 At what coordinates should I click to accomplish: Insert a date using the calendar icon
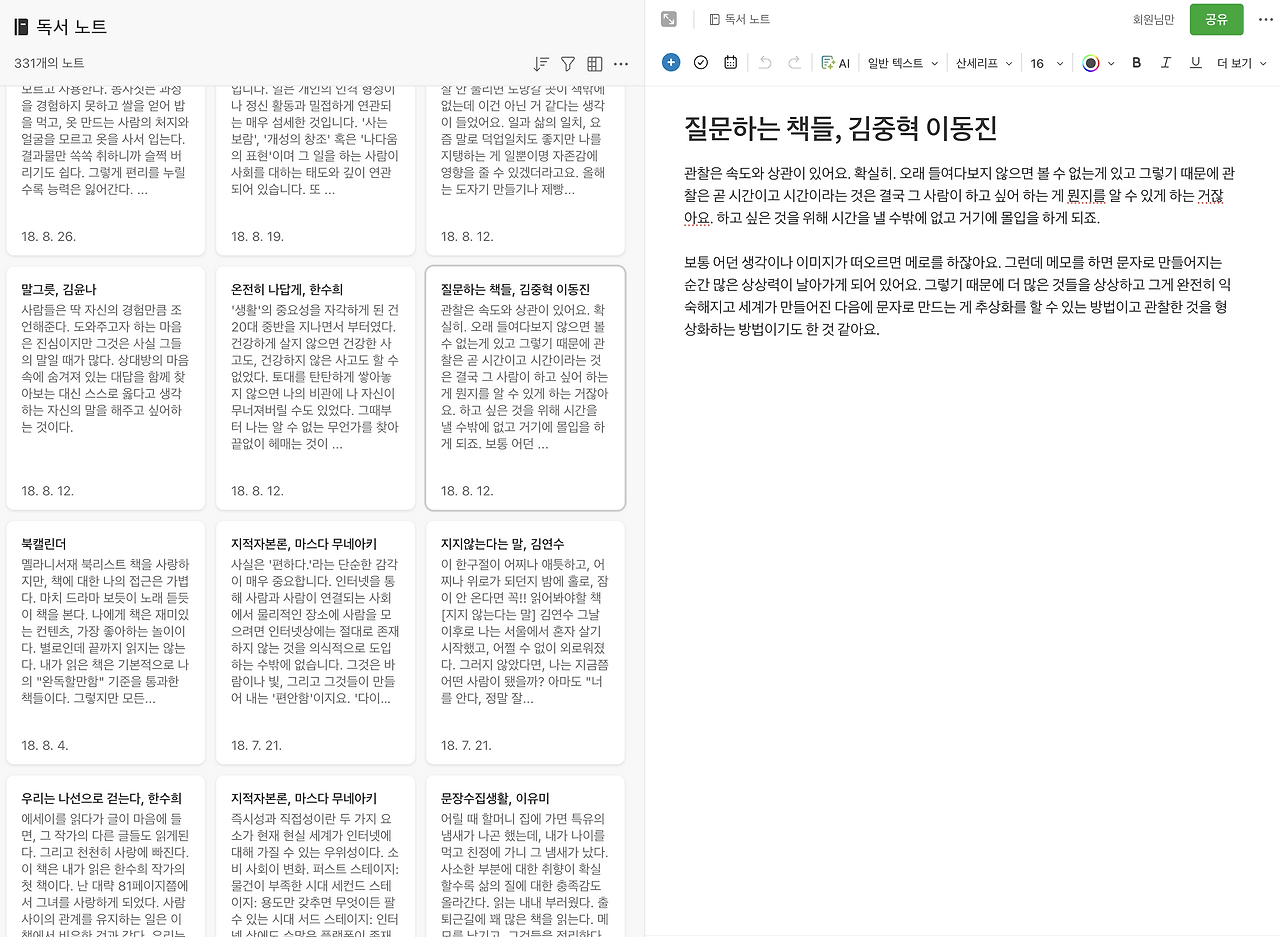click(x=730, y=62)
